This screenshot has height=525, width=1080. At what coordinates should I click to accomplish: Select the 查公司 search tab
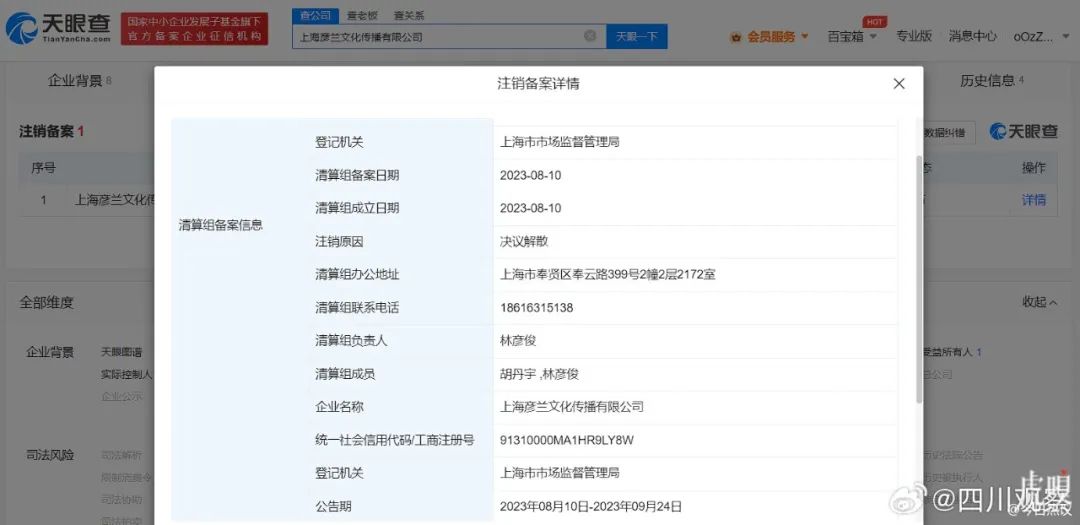pyautogui.click(x=315, y=15)
